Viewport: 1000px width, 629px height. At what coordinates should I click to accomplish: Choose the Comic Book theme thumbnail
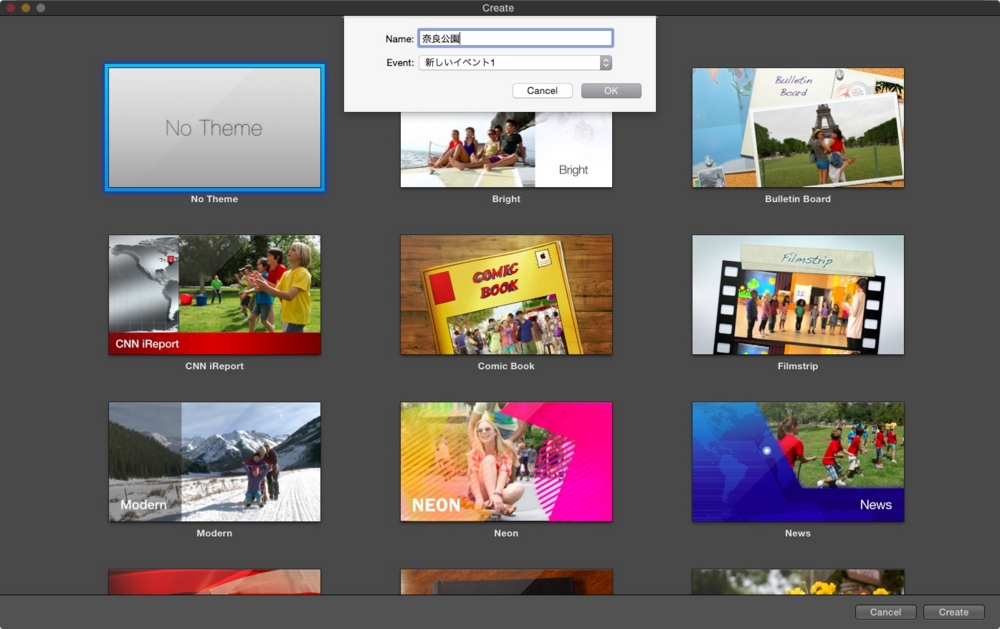(x=506, y=295)
